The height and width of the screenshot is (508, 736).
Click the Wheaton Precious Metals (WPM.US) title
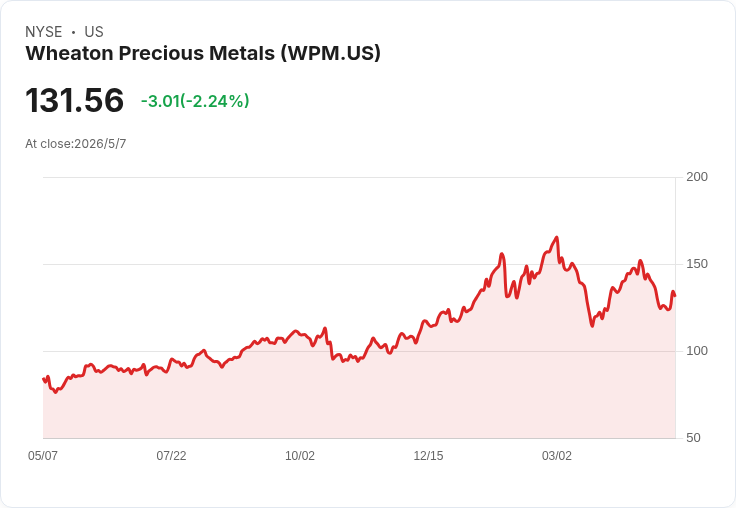(203, 53)
